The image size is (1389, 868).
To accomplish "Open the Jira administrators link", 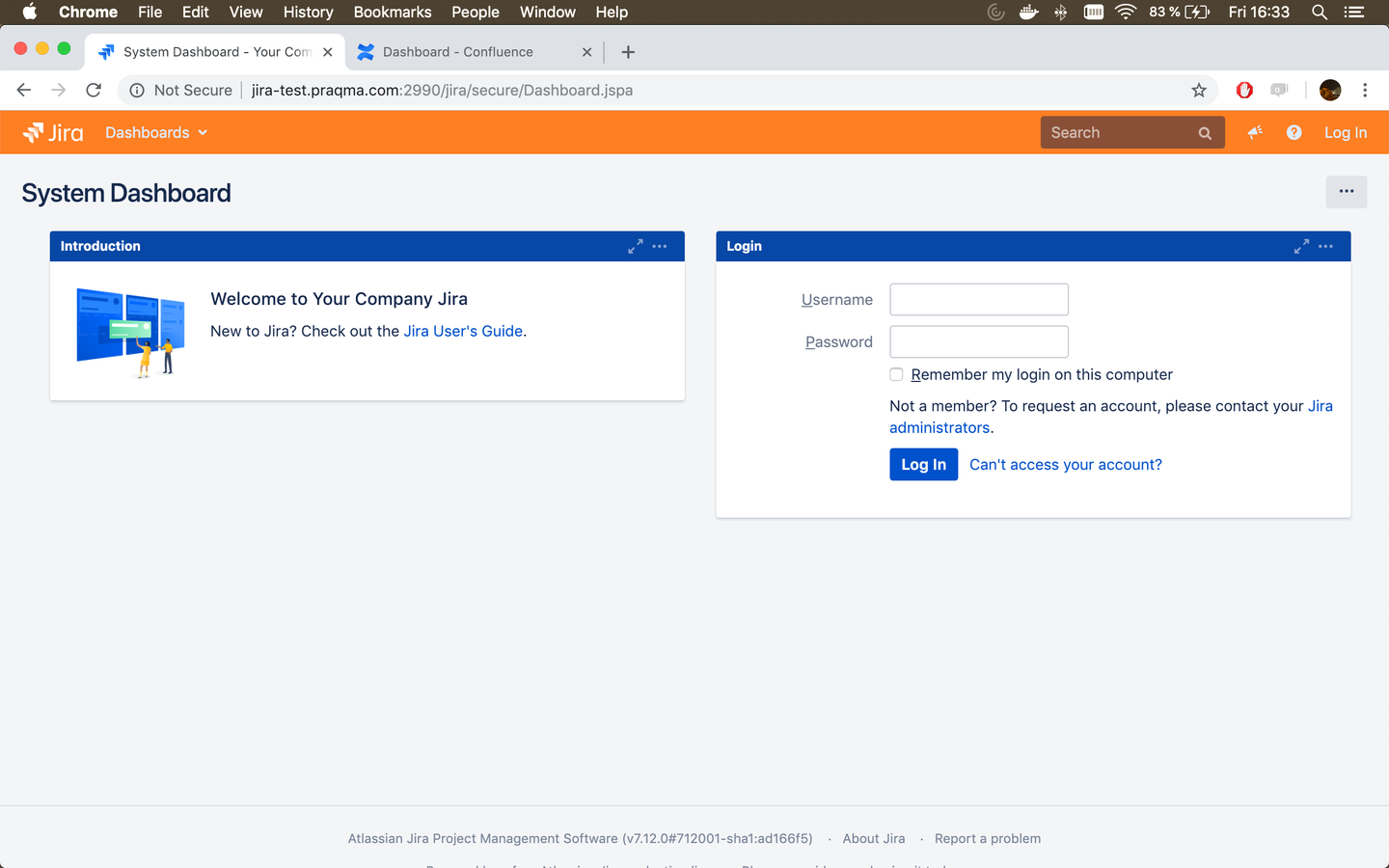I will point(1111,417).
